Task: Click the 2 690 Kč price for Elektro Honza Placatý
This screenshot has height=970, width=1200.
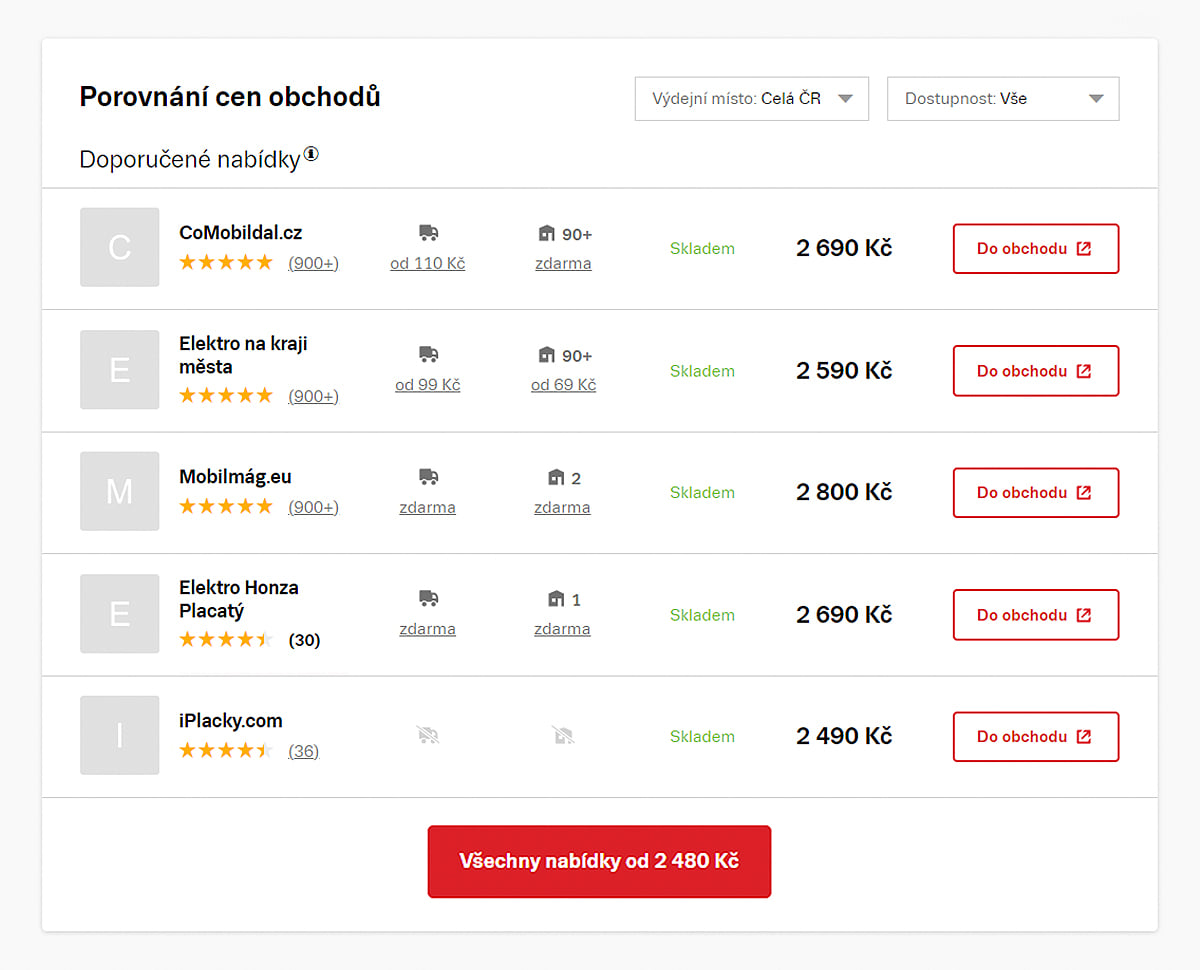Action: coord(844,614)
